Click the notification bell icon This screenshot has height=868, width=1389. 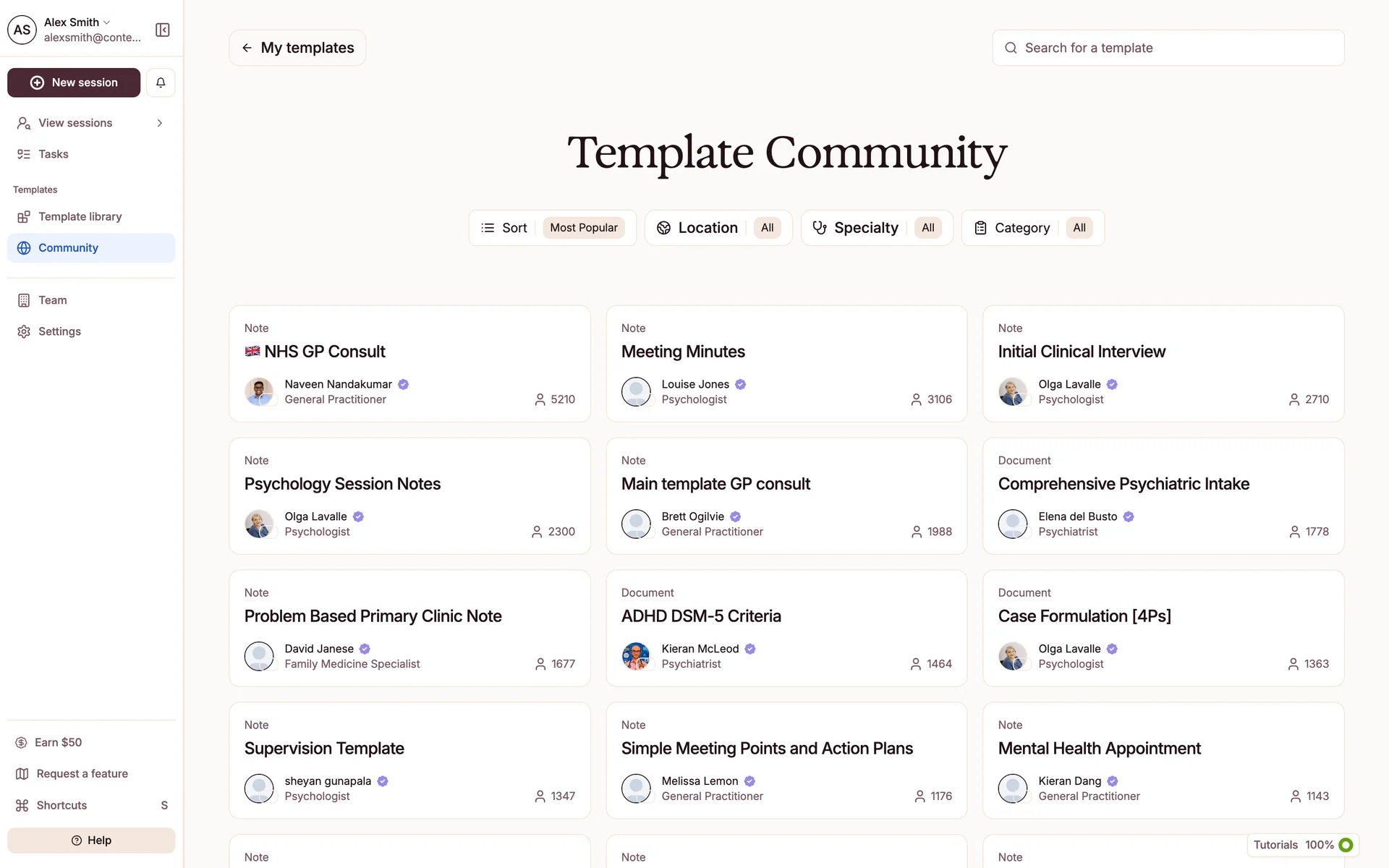point(161,82)
